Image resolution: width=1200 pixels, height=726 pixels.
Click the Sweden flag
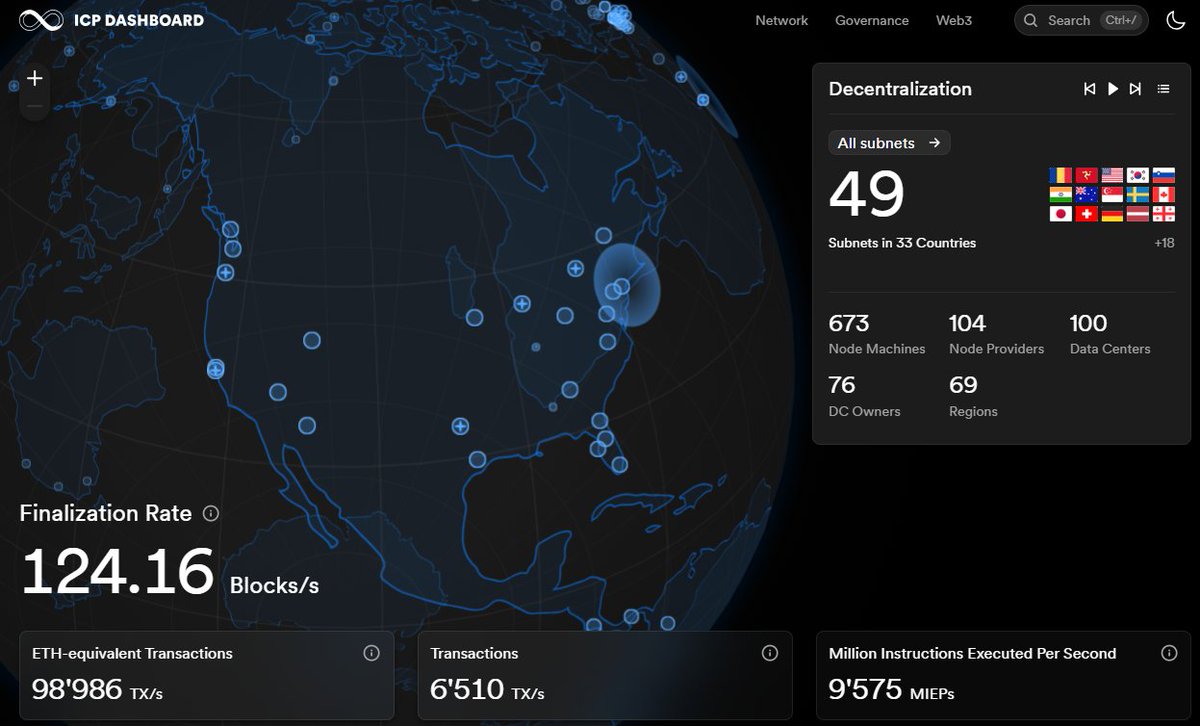[x=1138, y=194]
